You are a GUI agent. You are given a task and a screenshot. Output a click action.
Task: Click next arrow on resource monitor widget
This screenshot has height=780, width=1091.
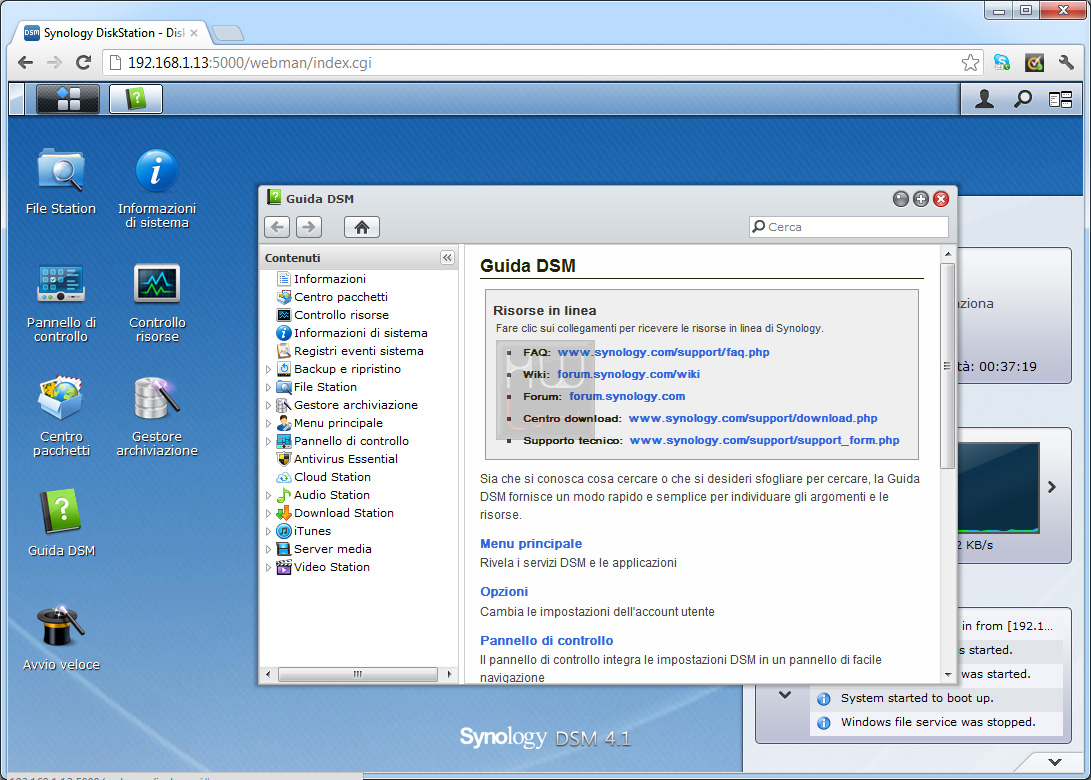tap(1052, 488)
